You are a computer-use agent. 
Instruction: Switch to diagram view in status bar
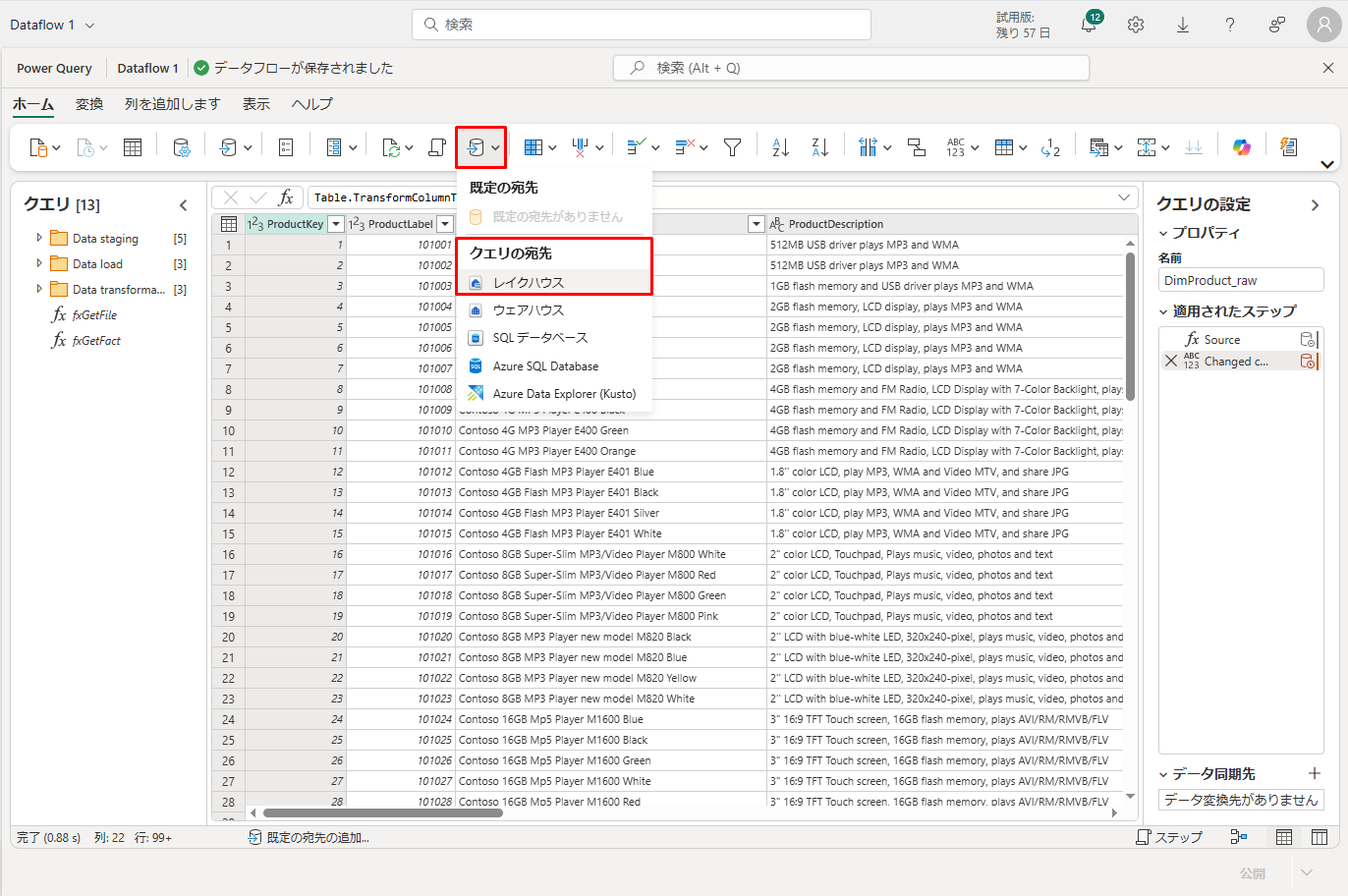(x=1239, y=837)
